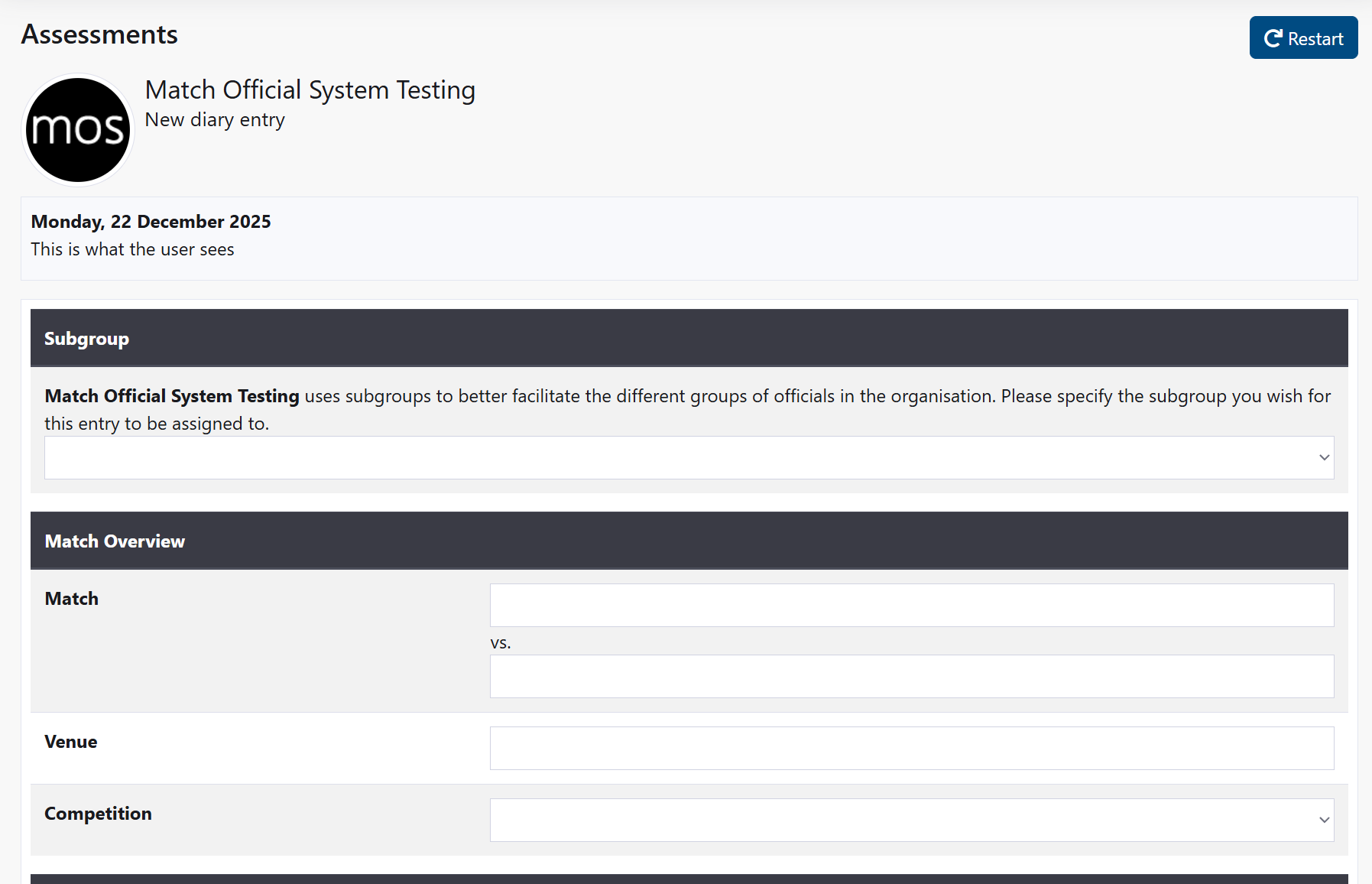Viewport: 1372px width, 884px height.
Task: Click the Assessments page heading
Action: pos(99,34)
